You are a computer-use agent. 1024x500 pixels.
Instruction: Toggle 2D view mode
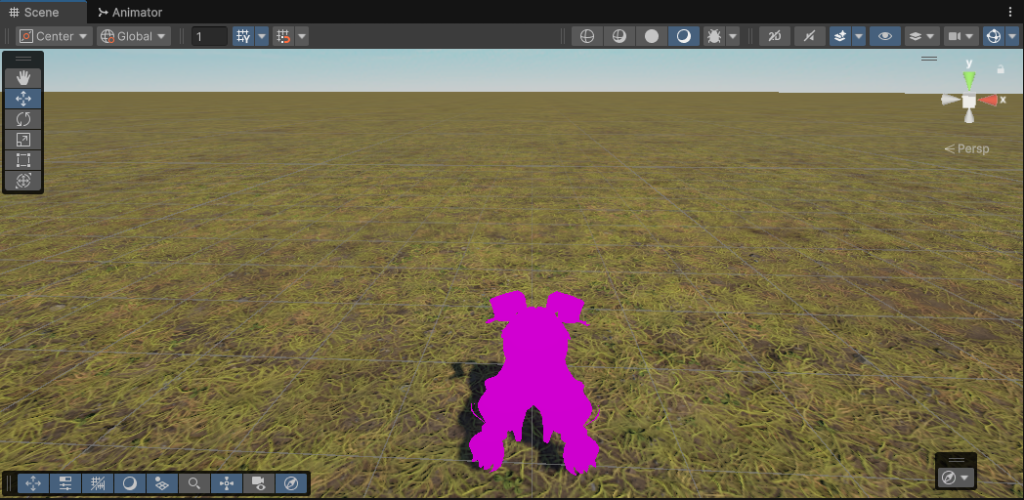775,36
